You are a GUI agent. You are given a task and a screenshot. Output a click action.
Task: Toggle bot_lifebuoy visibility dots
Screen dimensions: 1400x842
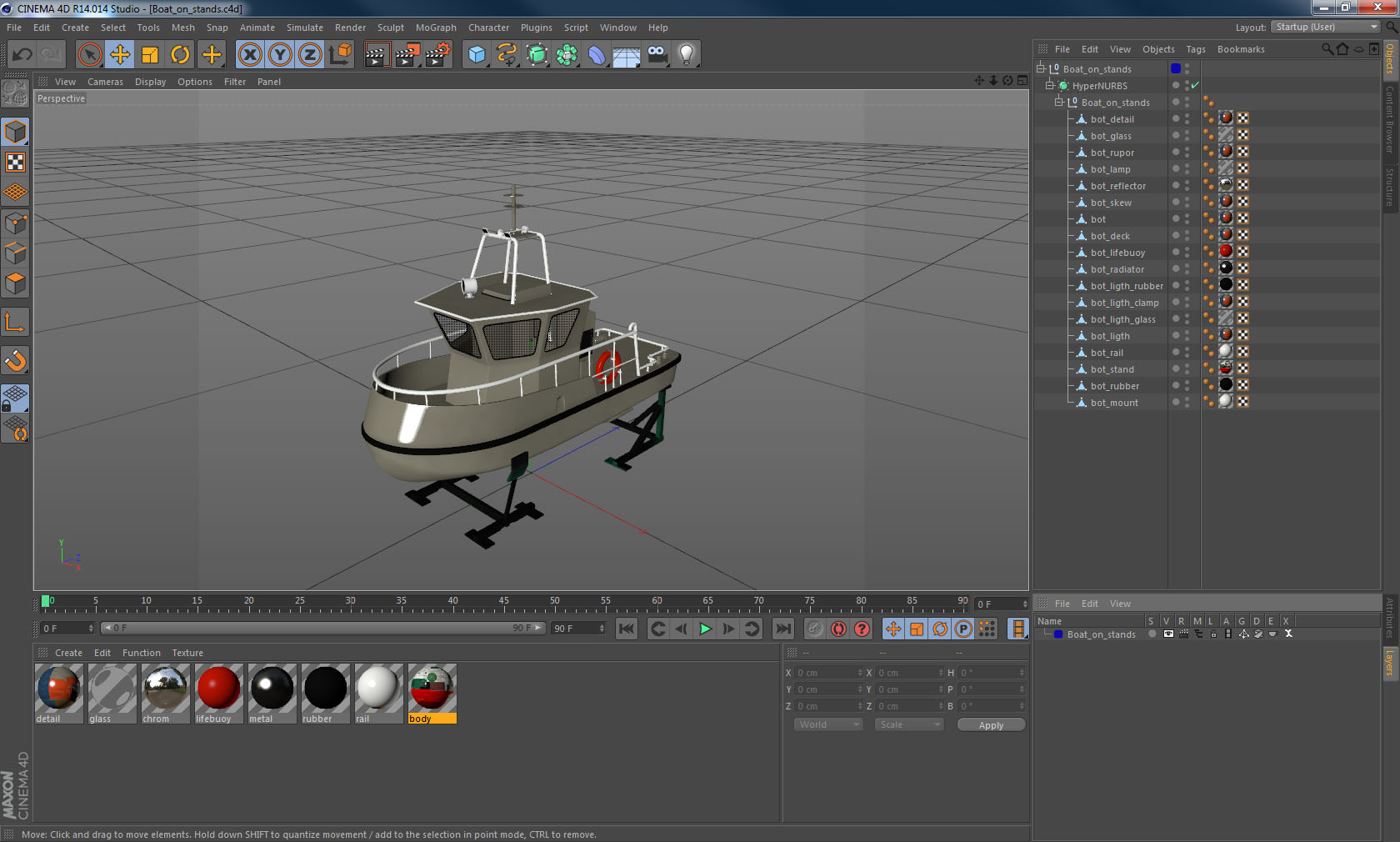click(x=1187, y=252)
